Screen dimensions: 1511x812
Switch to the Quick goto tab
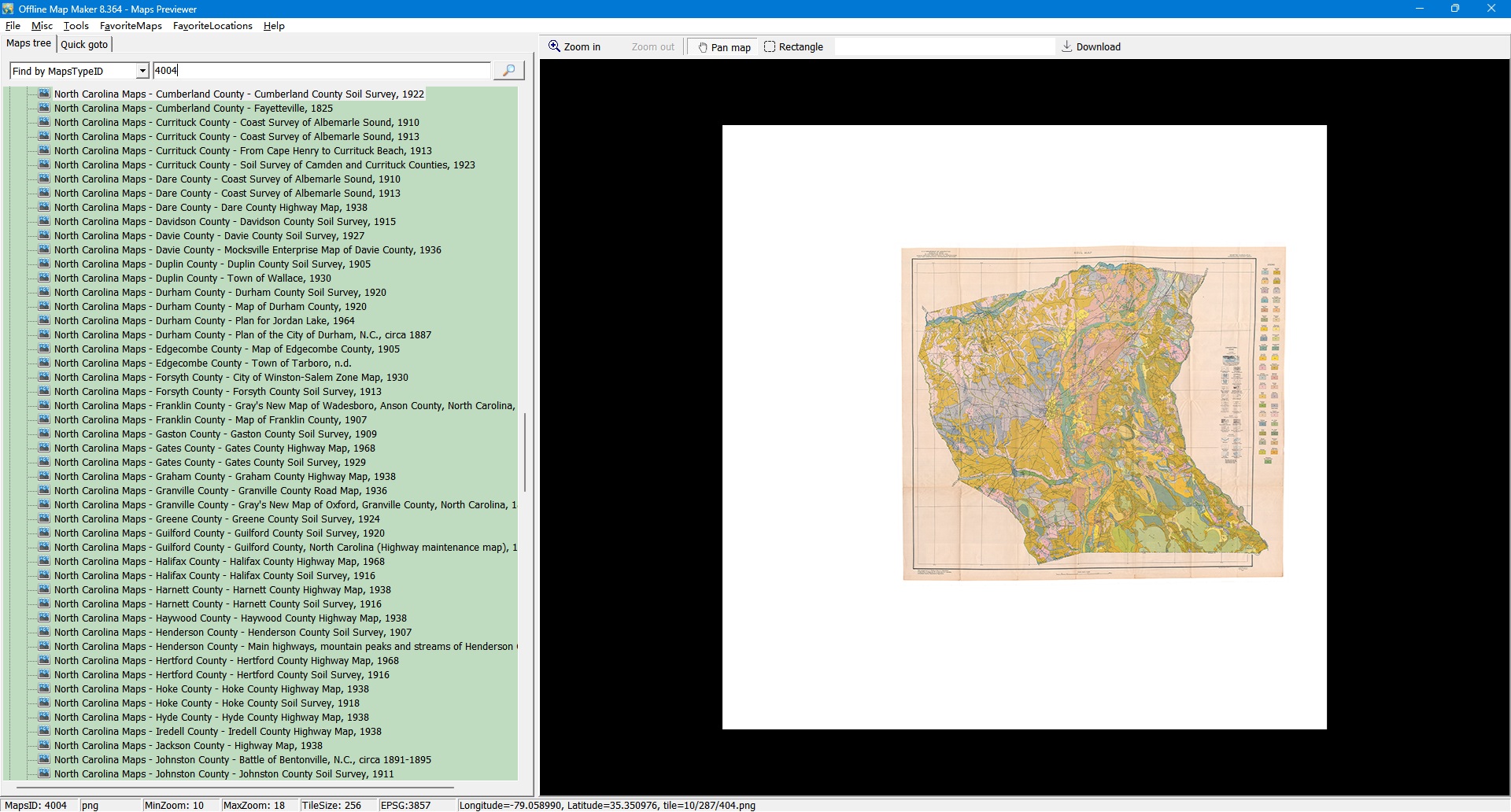pyautogui.click(x=84, y=45)
